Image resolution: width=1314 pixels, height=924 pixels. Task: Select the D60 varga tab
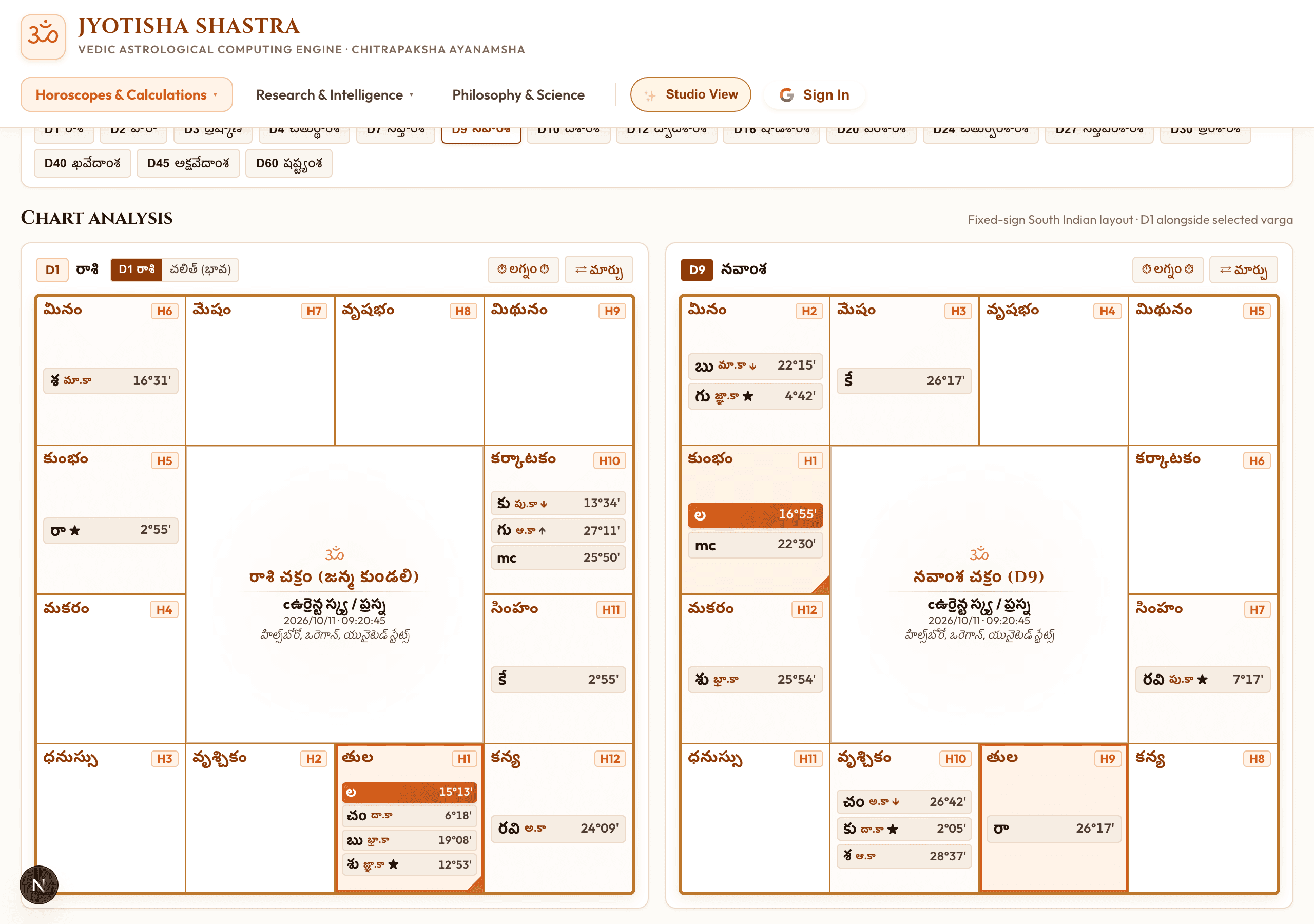pyautogui.click(x=289, y=163)
